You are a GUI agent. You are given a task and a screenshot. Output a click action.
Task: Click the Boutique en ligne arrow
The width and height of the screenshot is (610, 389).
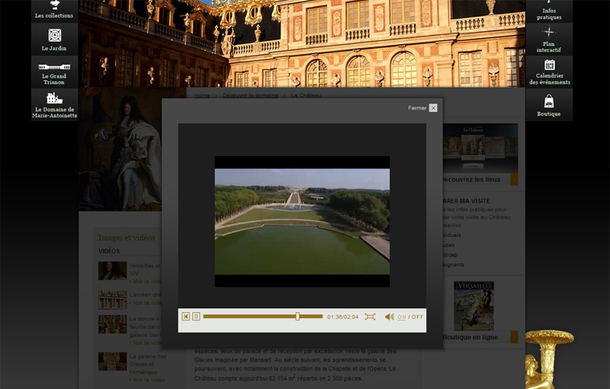514,337
